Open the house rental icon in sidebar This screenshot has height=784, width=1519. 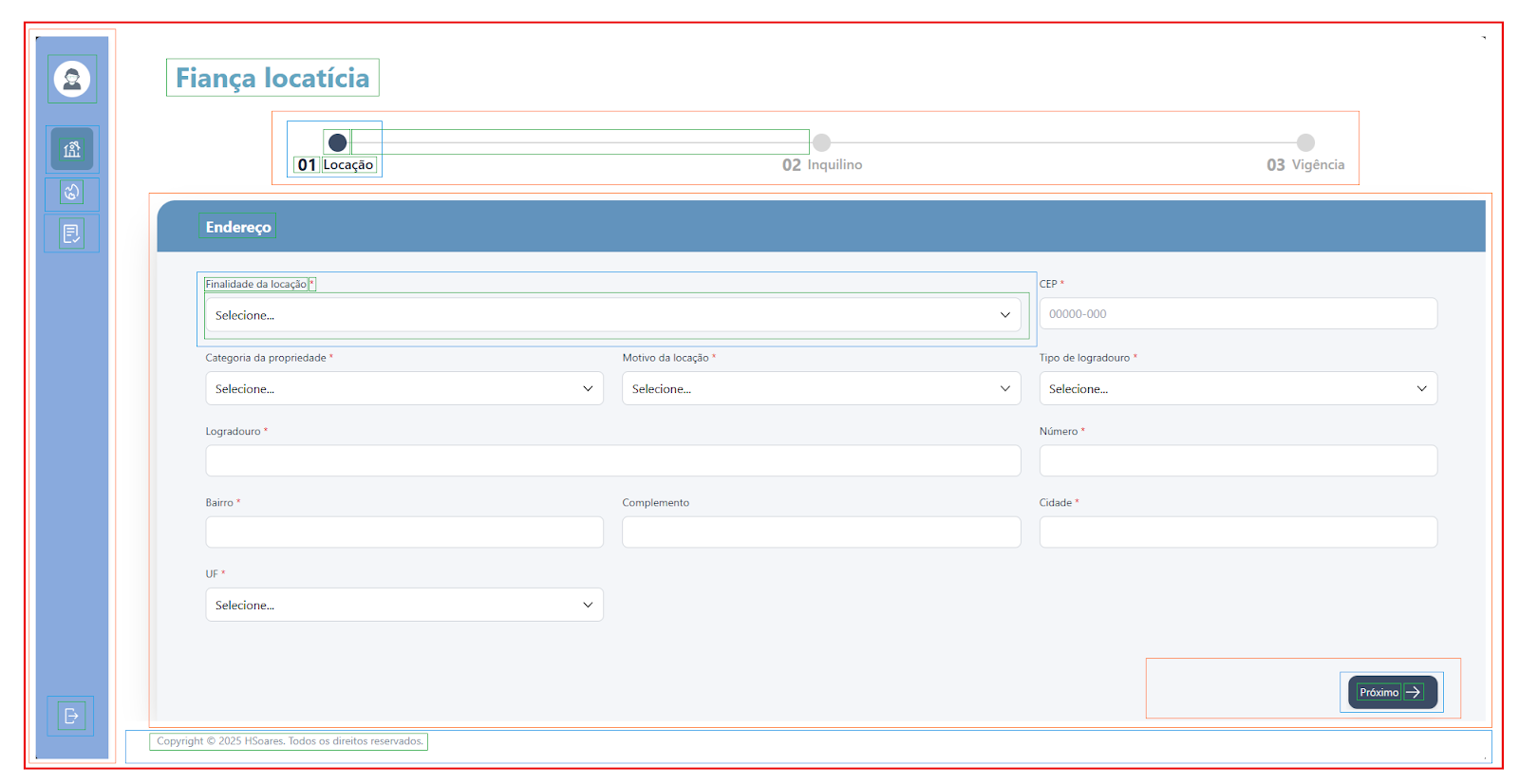pyautogui.click(x=72, y=149)
